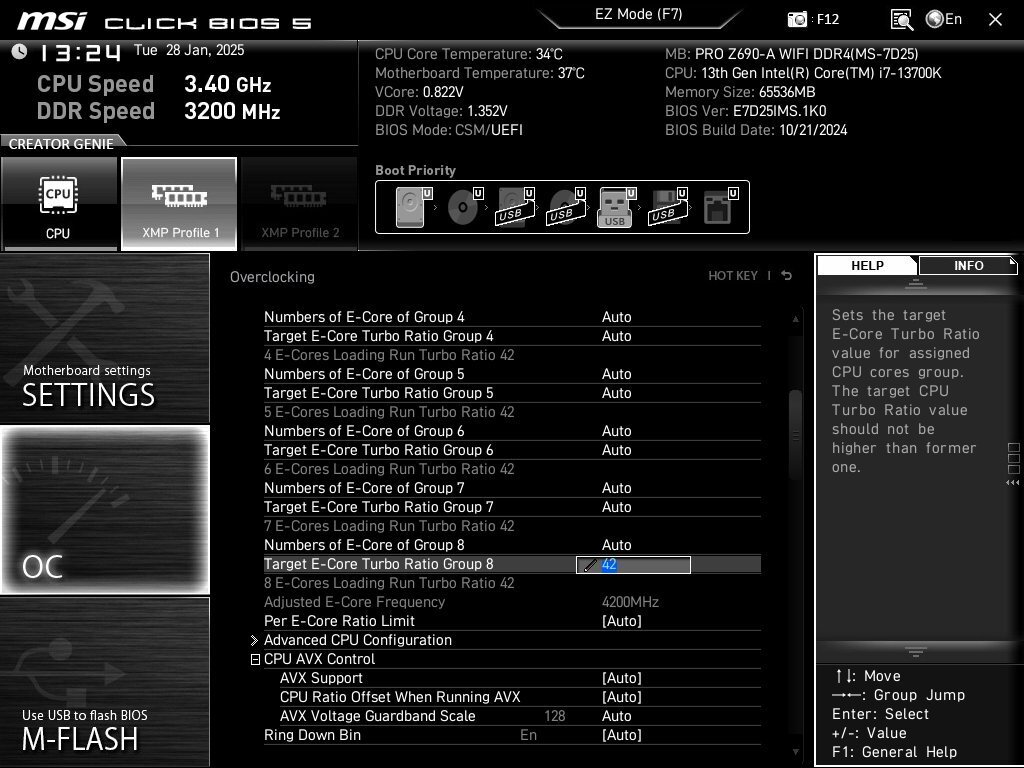
Task: Click the help panel top scroll handle
Action: (x=916, y=284)
